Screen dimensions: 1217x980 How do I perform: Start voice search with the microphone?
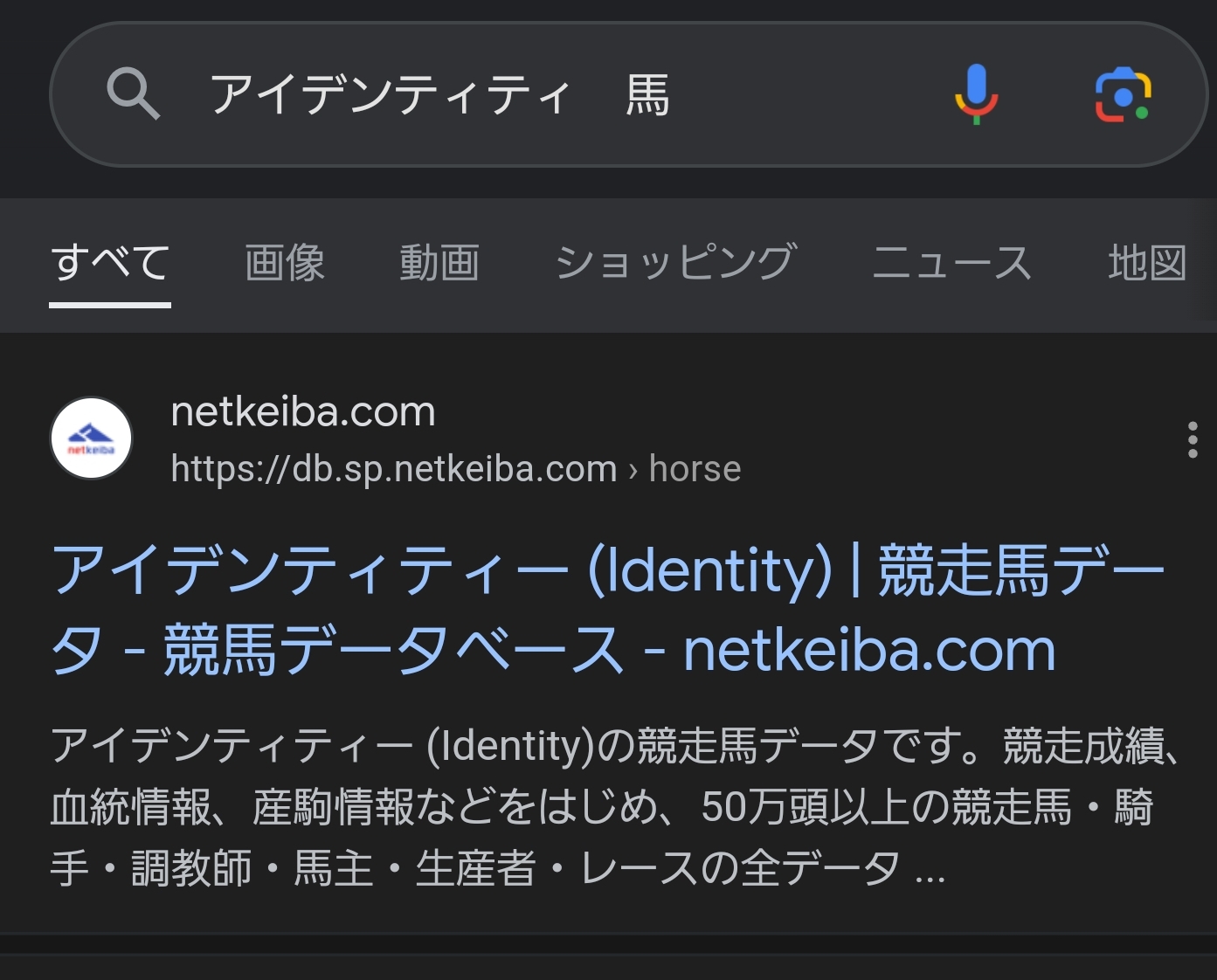(976, 94)
